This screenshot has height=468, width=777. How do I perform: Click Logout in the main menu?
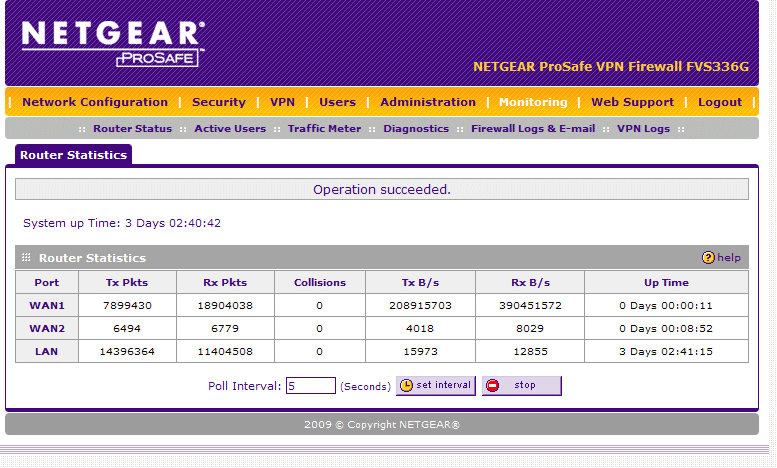720,102
